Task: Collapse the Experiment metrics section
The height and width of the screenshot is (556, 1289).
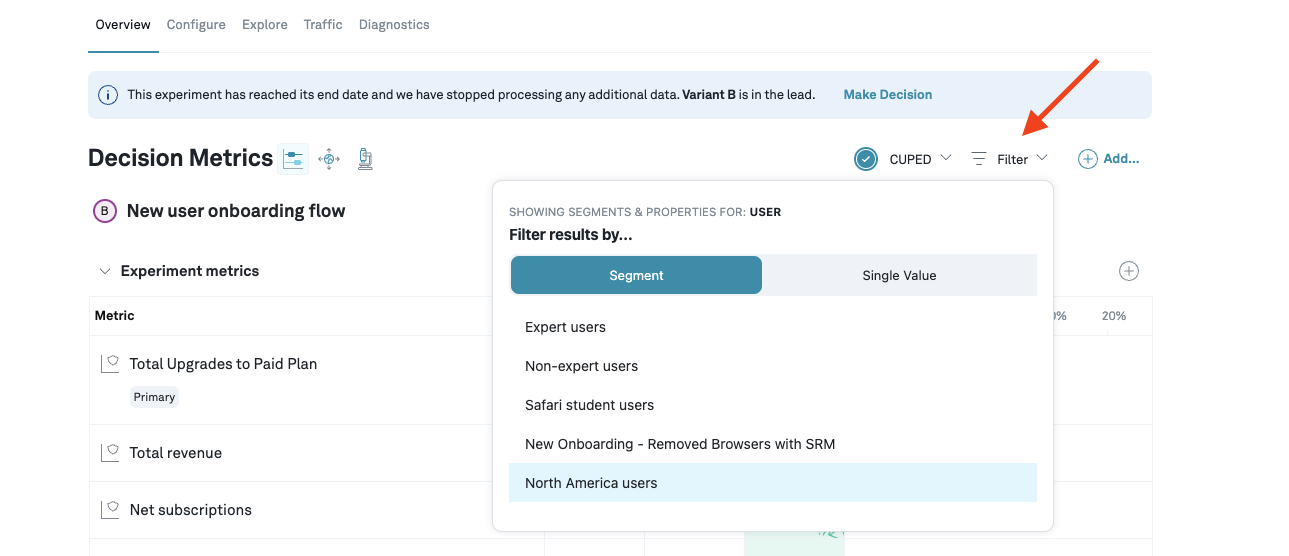Action: click(105, 271)
